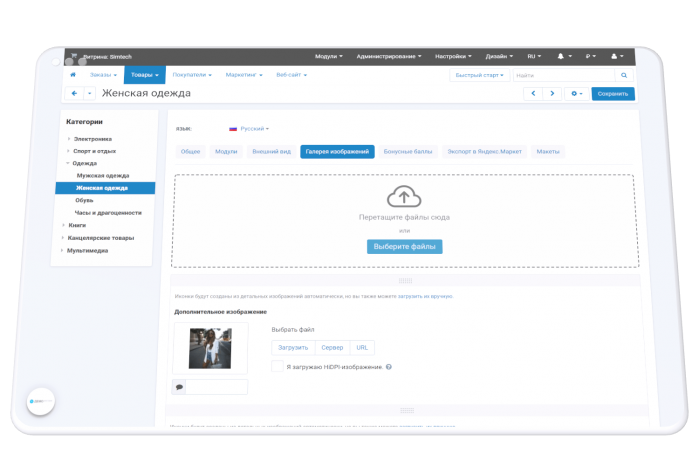Click the Сервер button
This screenshot has width=700, height=466.
pyautogui.click(x=332, y=348)
